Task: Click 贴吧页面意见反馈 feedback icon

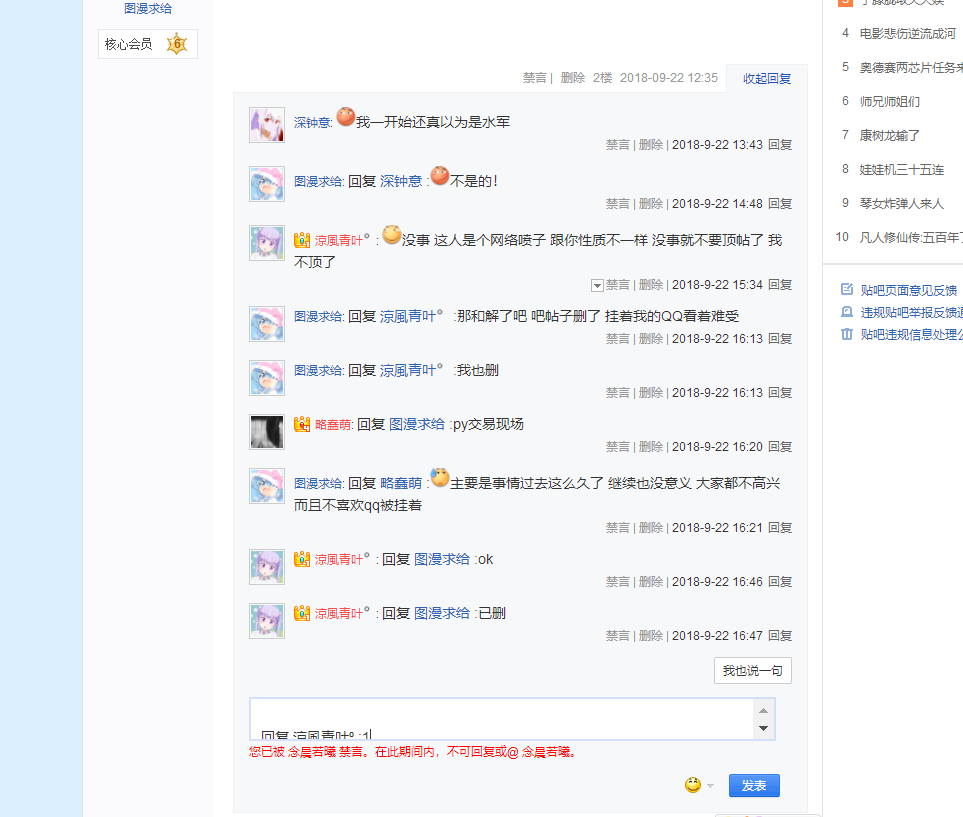Action: coord(847,289)
